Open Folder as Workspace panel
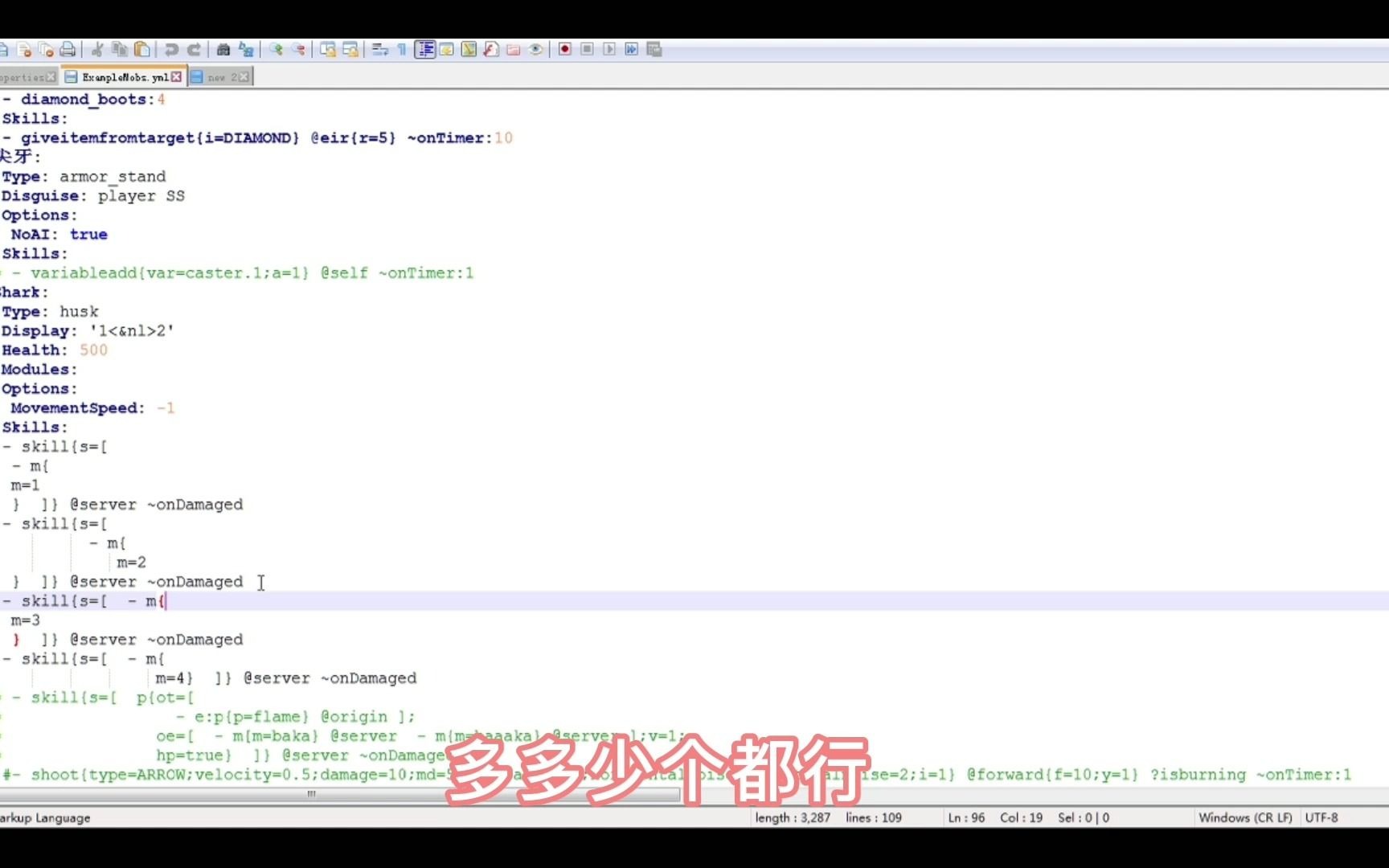Image resolution: width=1389 pixels, height=868 pixels. tap(513, 50)
